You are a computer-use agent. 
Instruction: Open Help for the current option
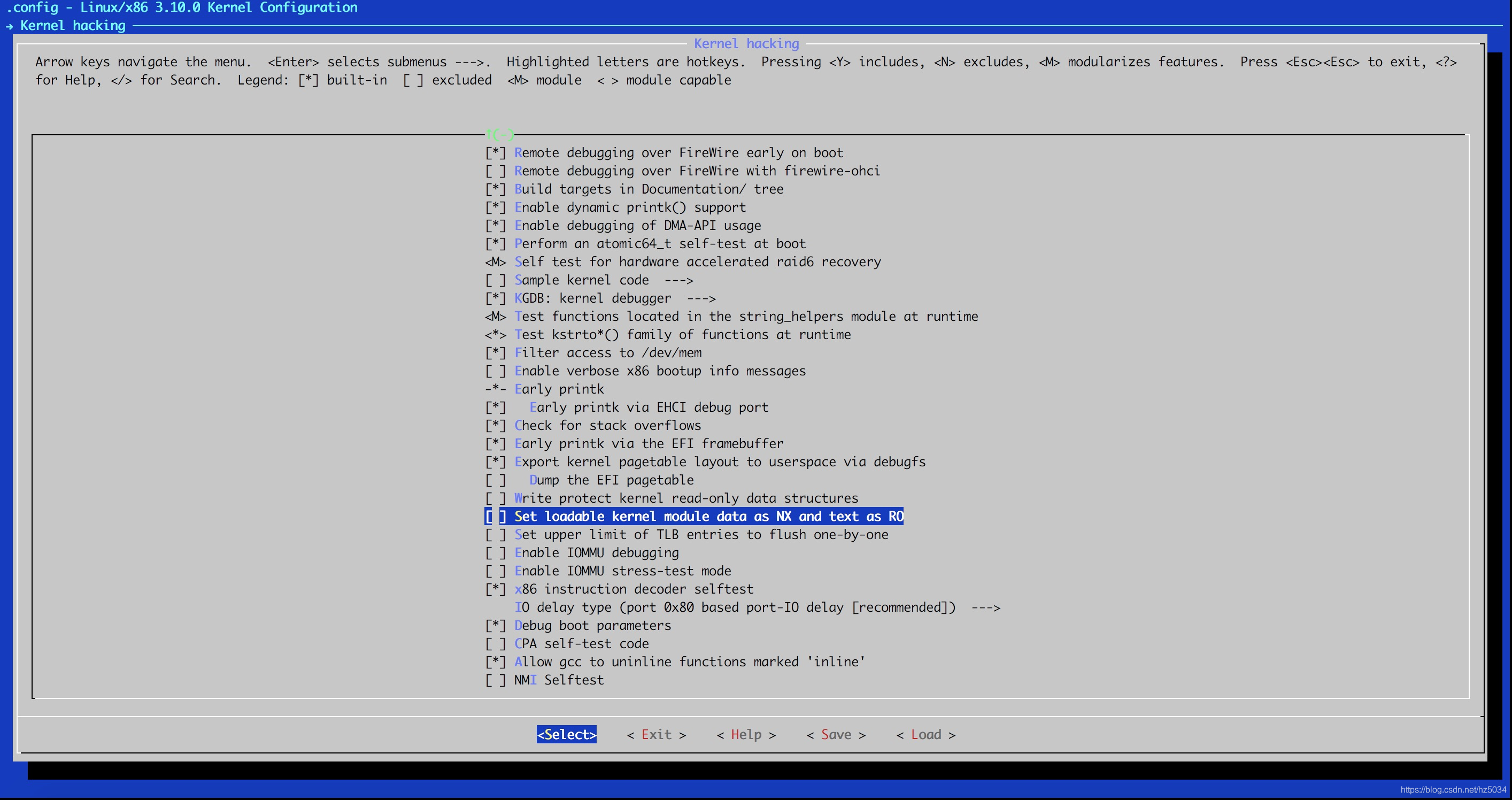pos(745,735)
